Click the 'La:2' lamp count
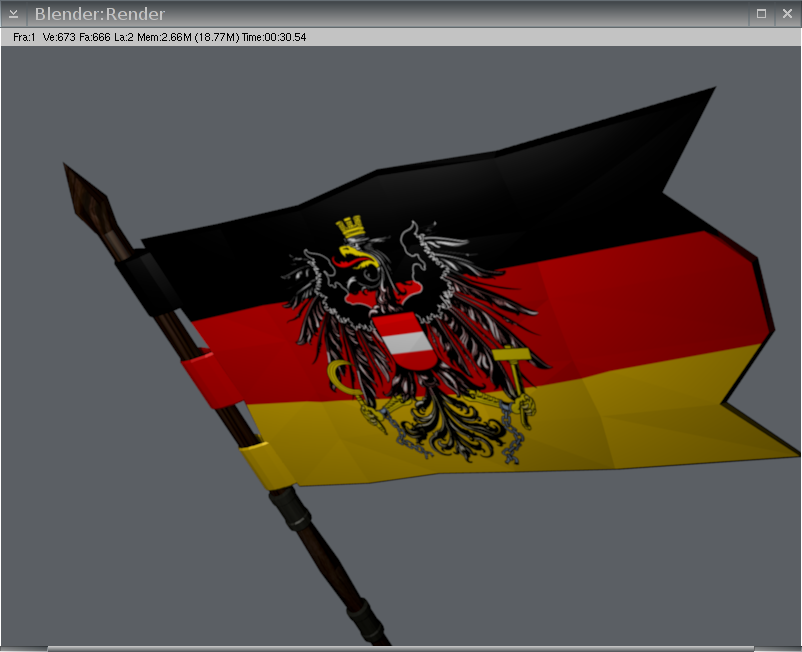The width and height of the screenshot is (802, 652). coord(124,37)
